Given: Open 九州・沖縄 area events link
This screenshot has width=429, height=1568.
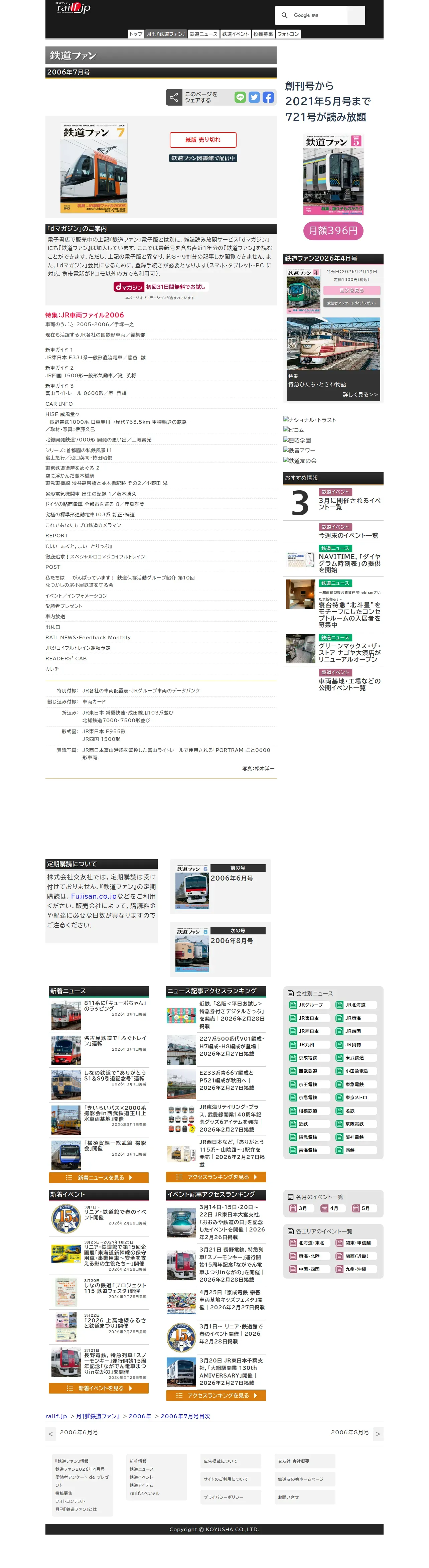Looking at the screenshot, I should click(x=356, y=1269).
